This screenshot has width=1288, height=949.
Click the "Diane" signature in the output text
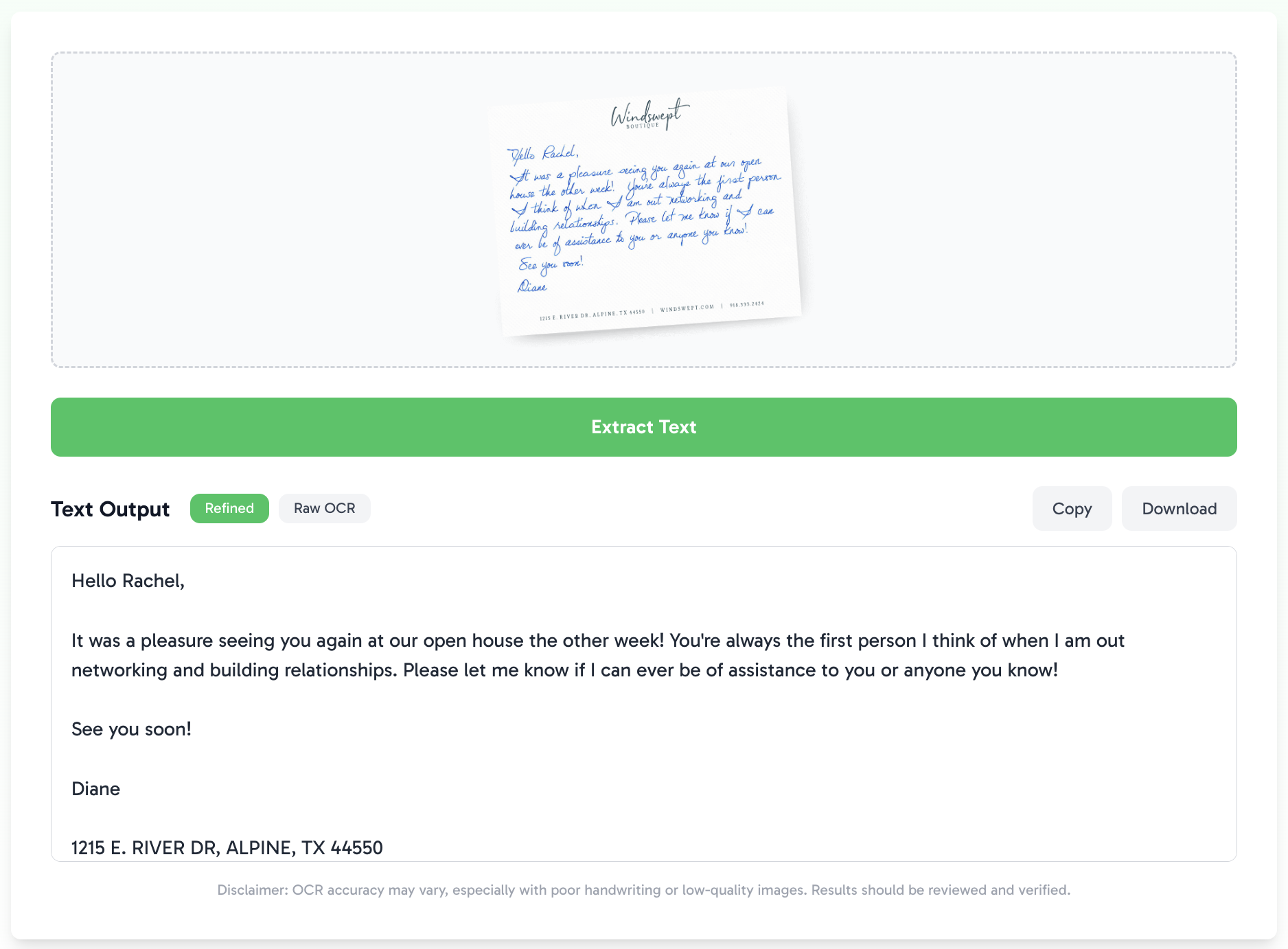pyautogui.click(x=95, y=788)
